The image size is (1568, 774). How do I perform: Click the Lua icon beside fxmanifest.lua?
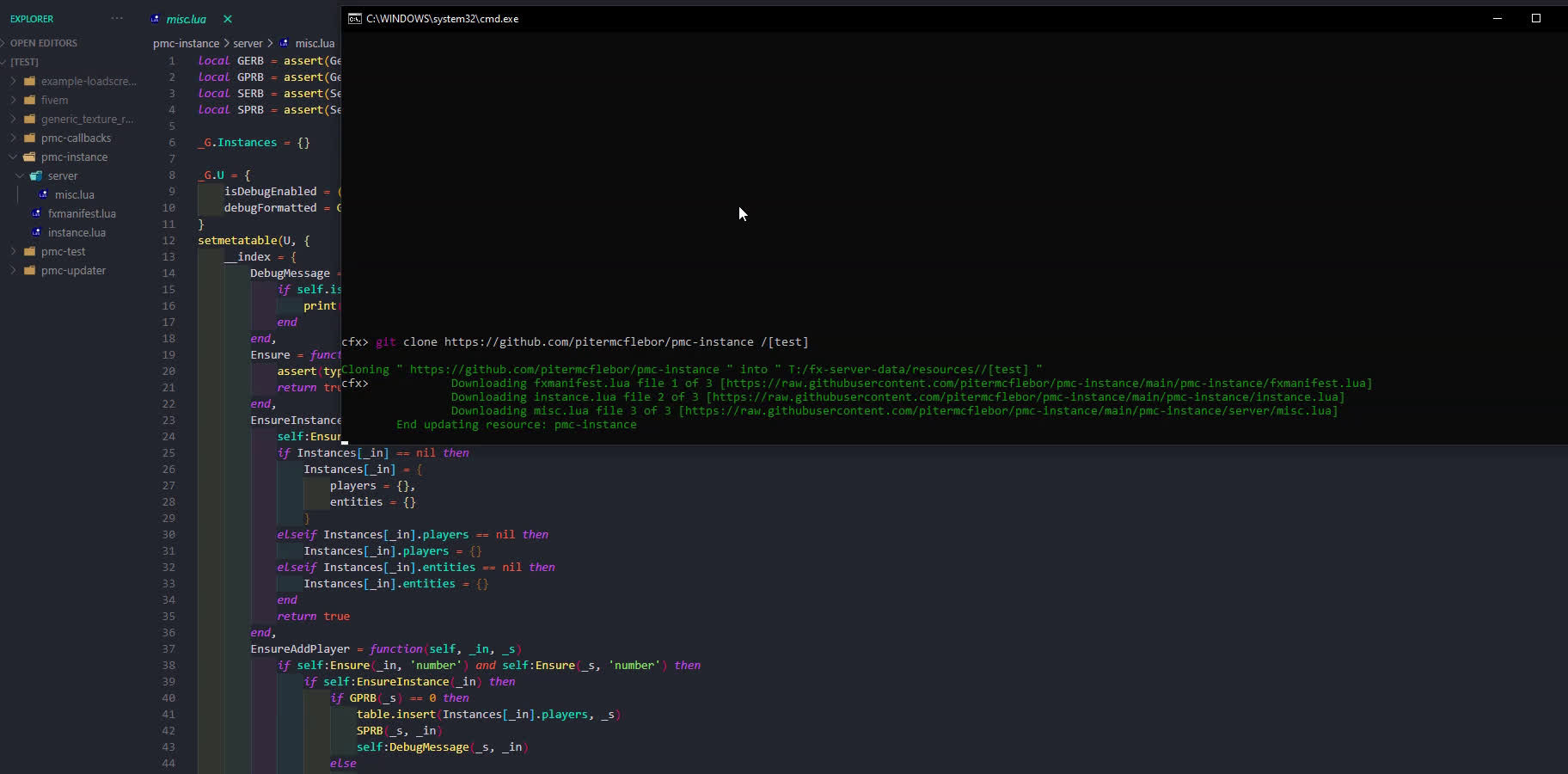coord(36,213)
